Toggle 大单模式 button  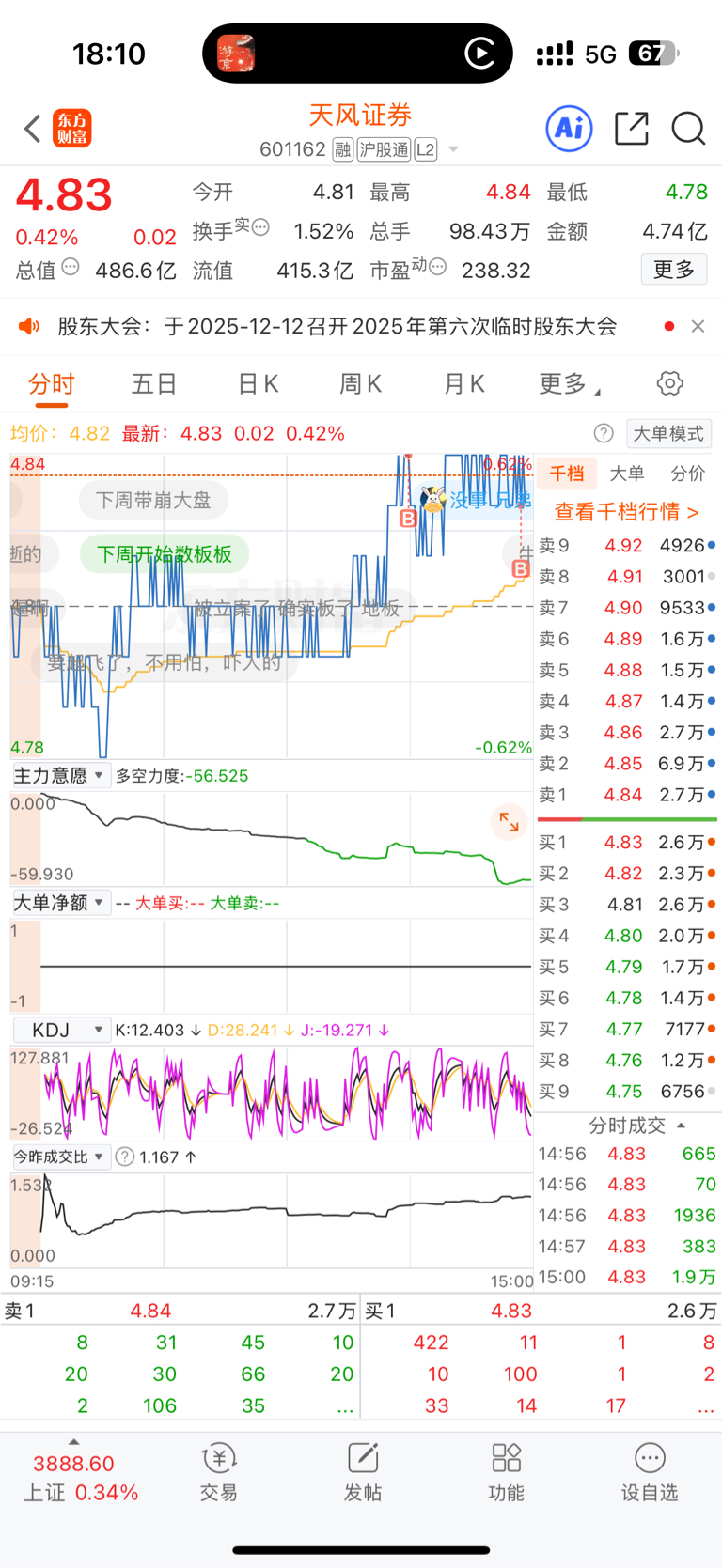667,433
